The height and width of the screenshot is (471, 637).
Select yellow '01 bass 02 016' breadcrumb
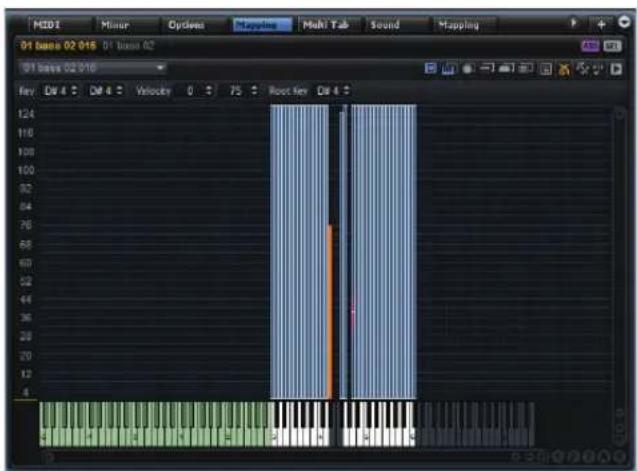(x=58, y=45)
